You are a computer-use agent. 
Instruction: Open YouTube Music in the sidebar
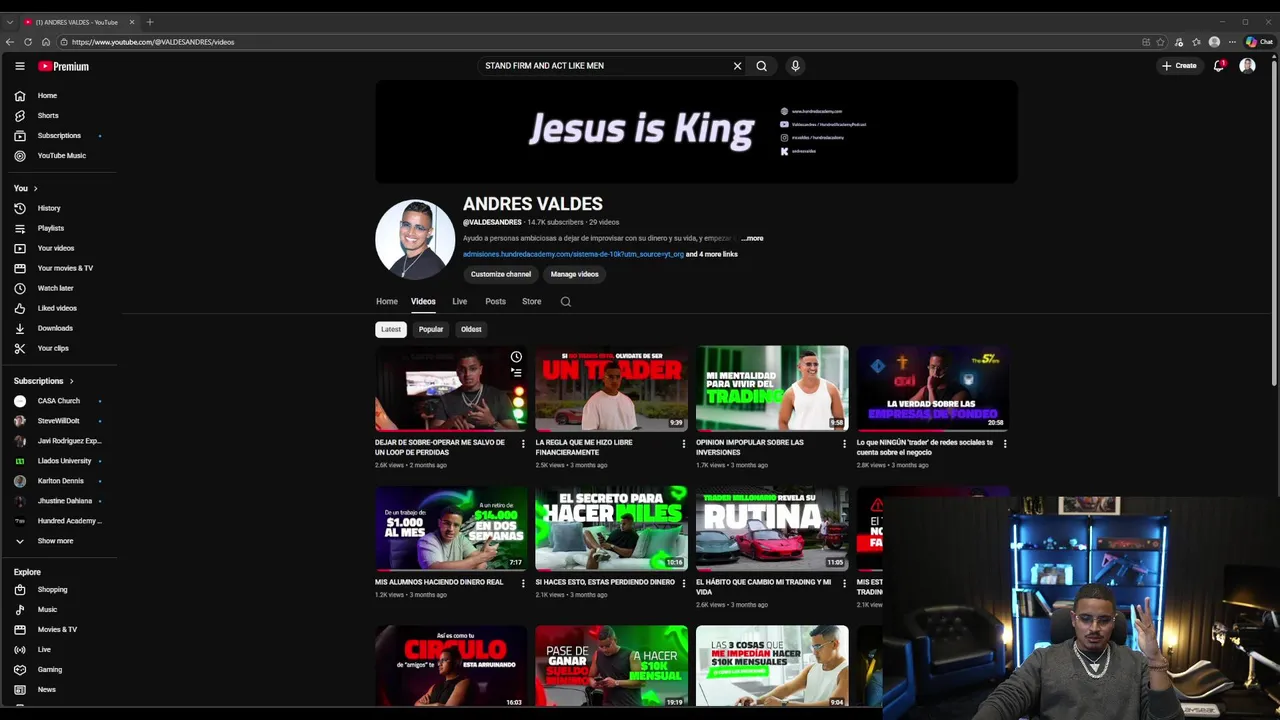59,156
